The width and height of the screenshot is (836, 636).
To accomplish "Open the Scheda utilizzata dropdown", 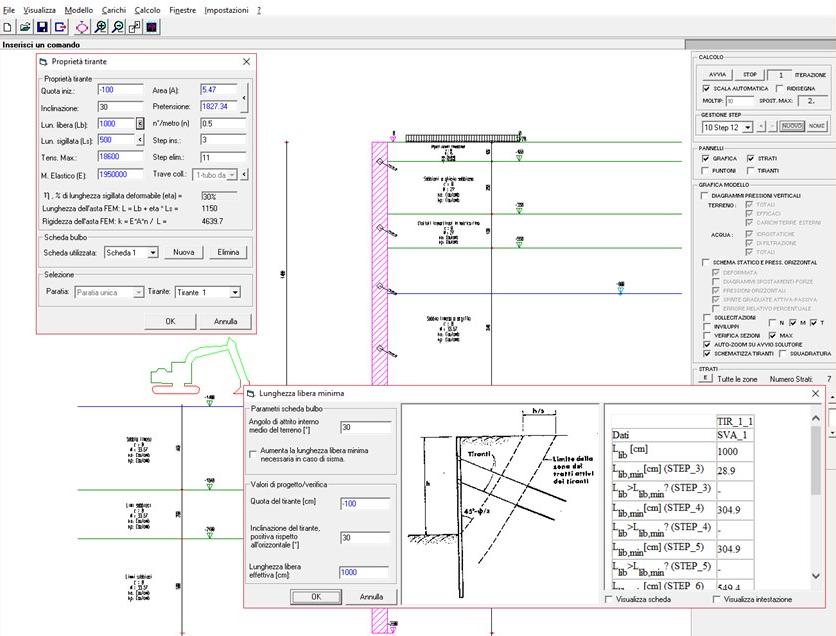I will point(151,253).
